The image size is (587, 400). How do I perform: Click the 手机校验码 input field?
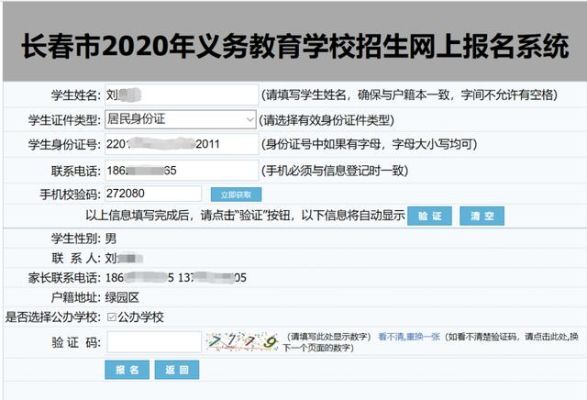tap(153, 194)
